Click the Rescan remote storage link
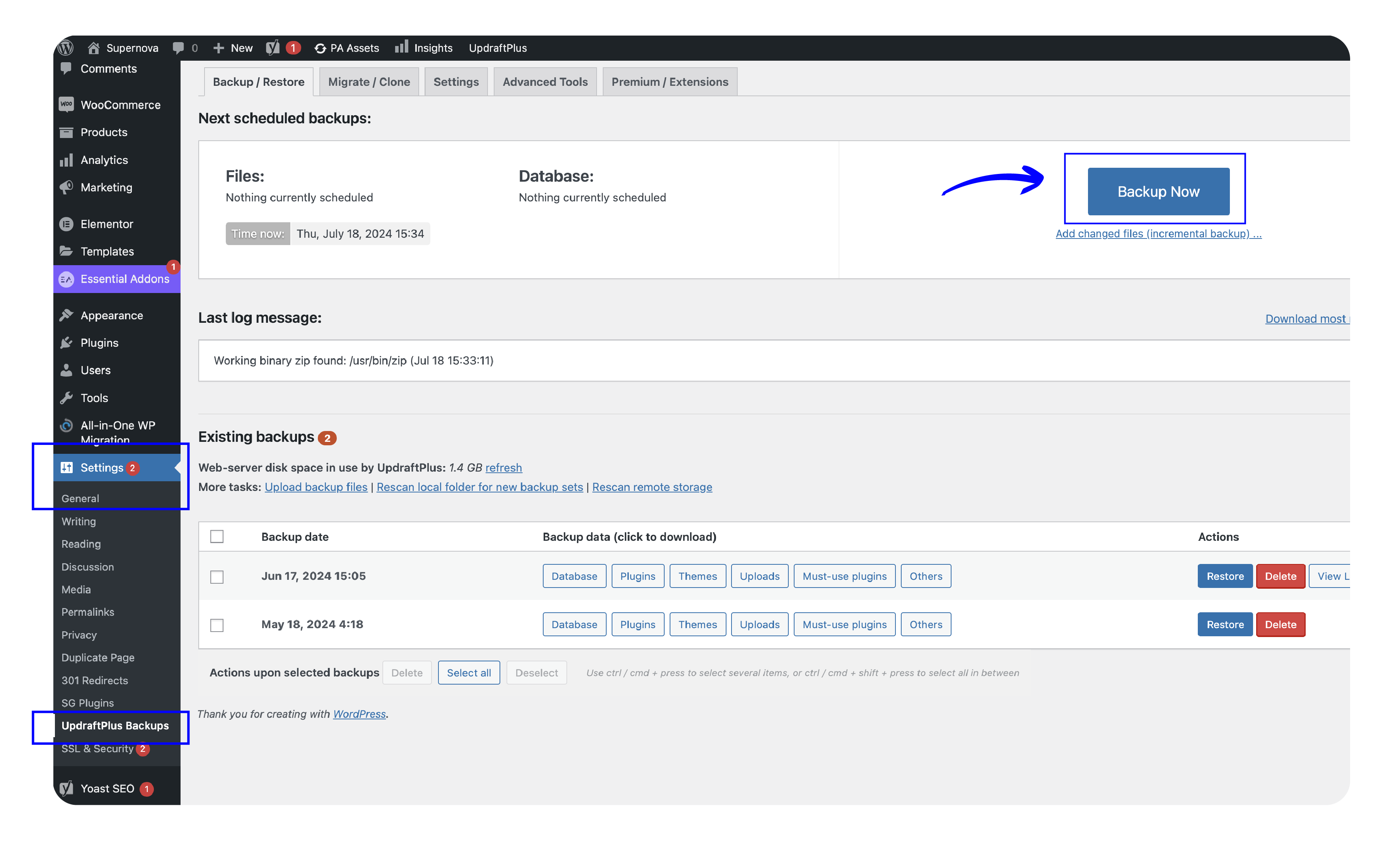The image size is (1400, 862). pyautogui.click(x=652, y=487)
